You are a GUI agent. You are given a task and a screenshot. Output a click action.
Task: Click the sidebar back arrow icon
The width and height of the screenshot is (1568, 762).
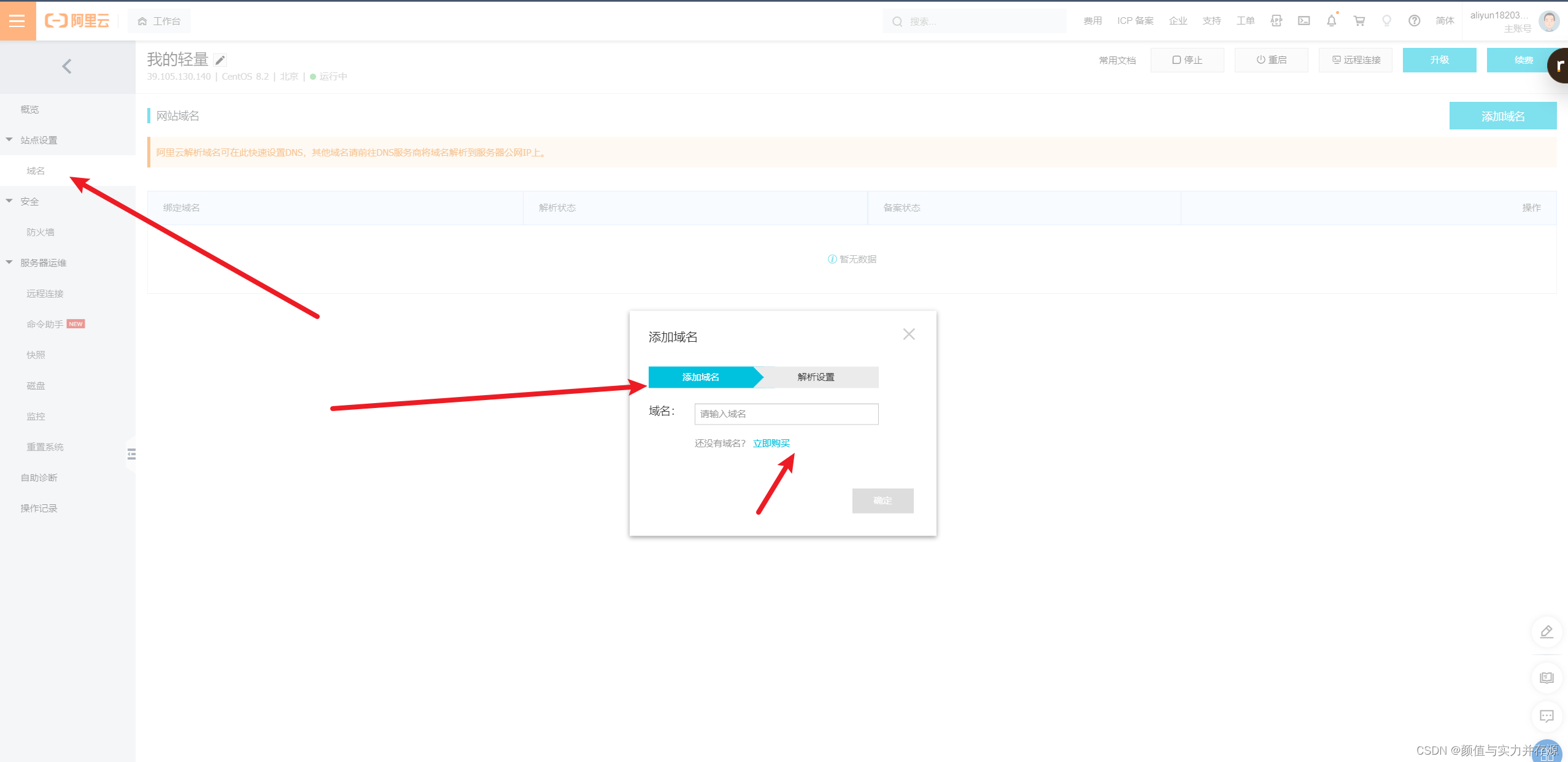coord(67,66)
